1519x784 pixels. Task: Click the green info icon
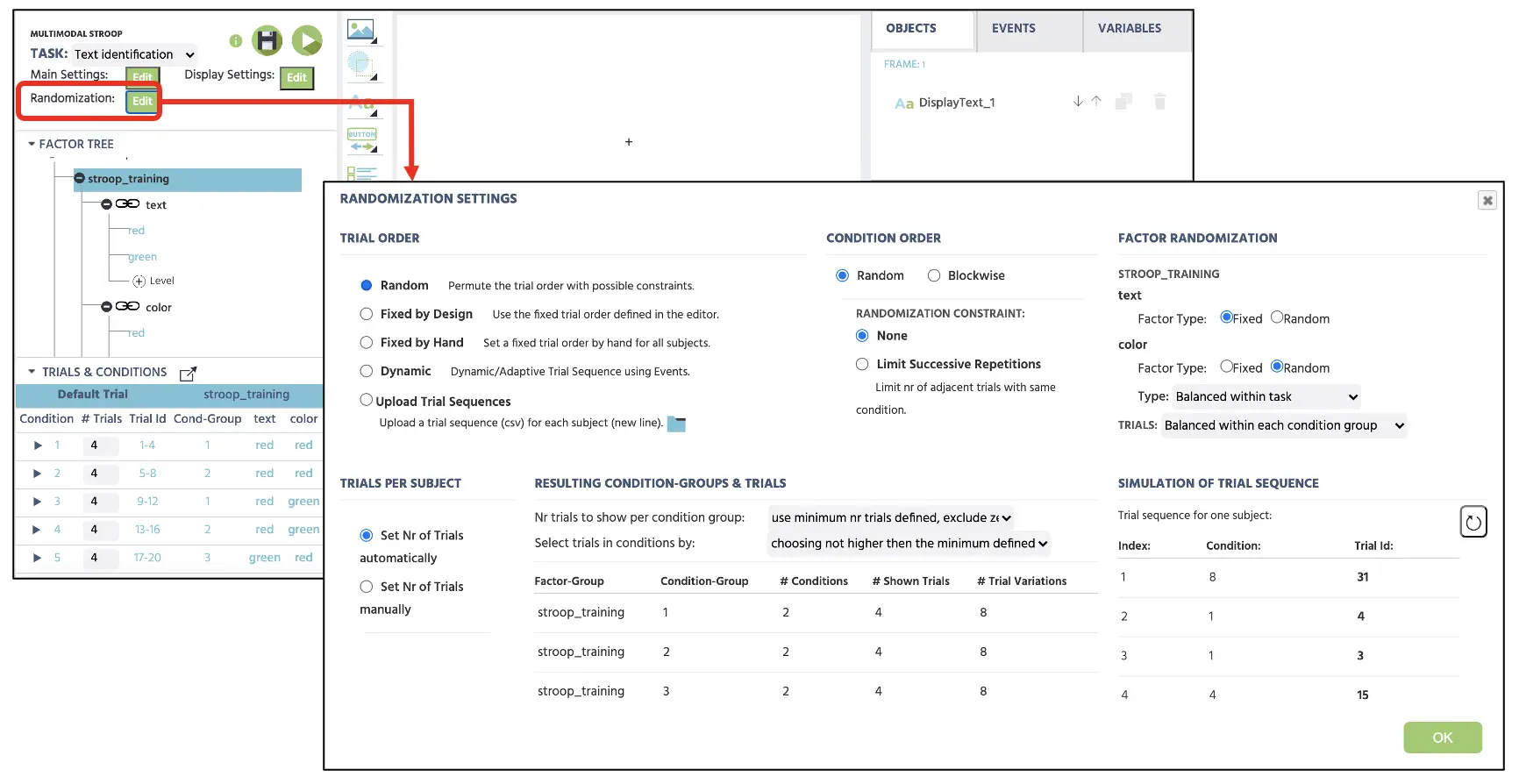[235, 40]
